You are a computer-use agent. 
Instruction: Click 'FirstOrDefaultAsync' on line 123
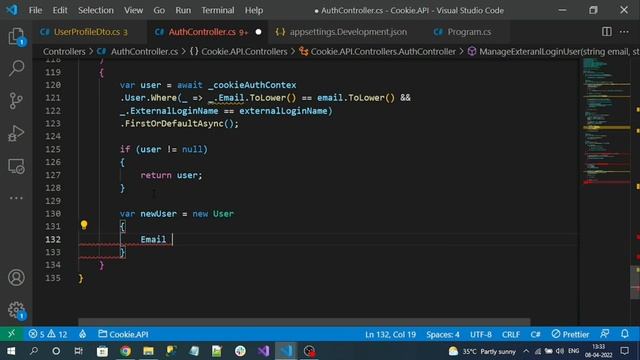[174, 124]
